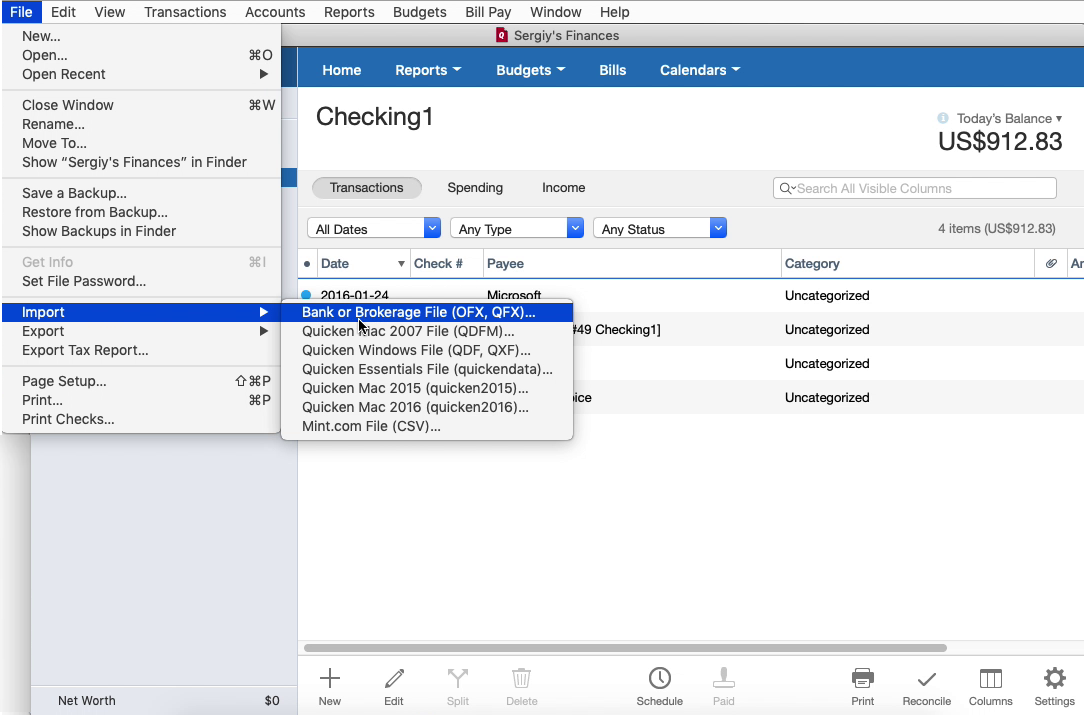This screenshot has height=715, width=1084.
Task: Choose Print Checks menu item
Action: (x=142, y=419)
